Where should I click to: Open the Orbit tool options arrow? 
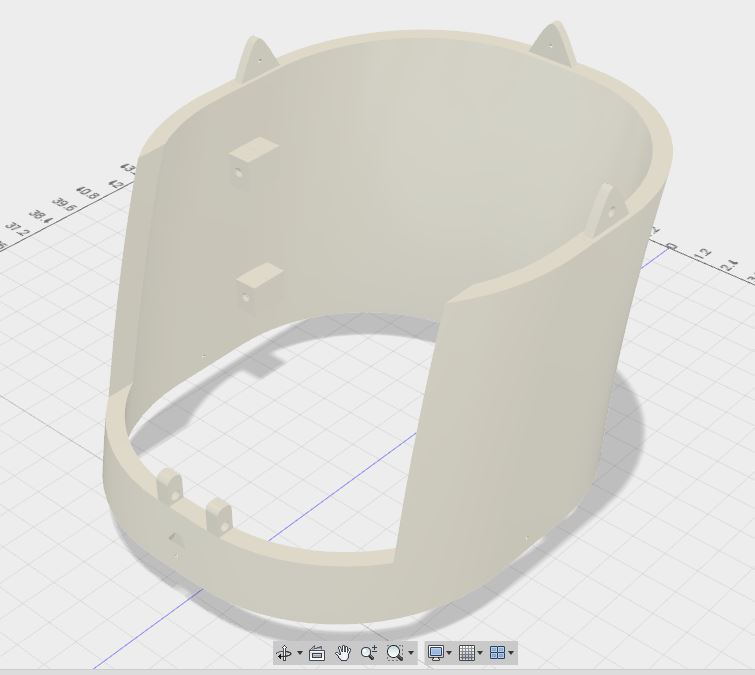[x=300, y=653]
